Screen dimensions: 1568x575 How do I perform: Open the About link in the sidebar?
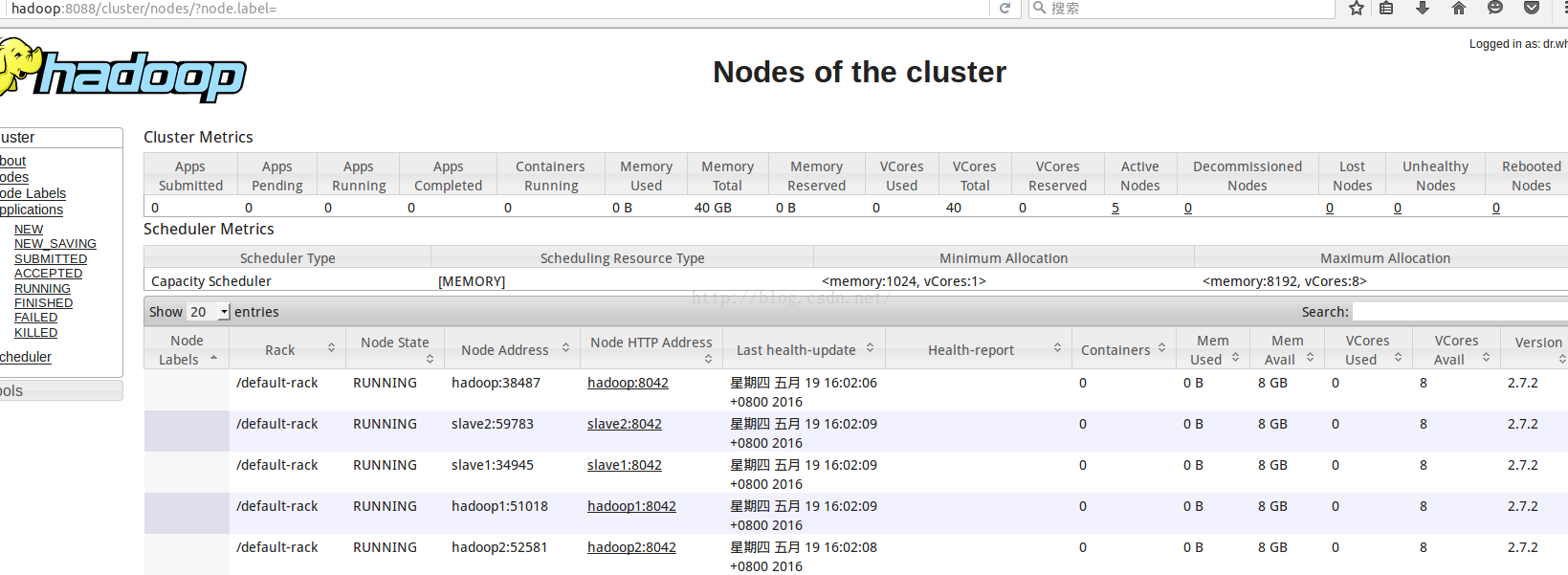(x=12, y=161)
